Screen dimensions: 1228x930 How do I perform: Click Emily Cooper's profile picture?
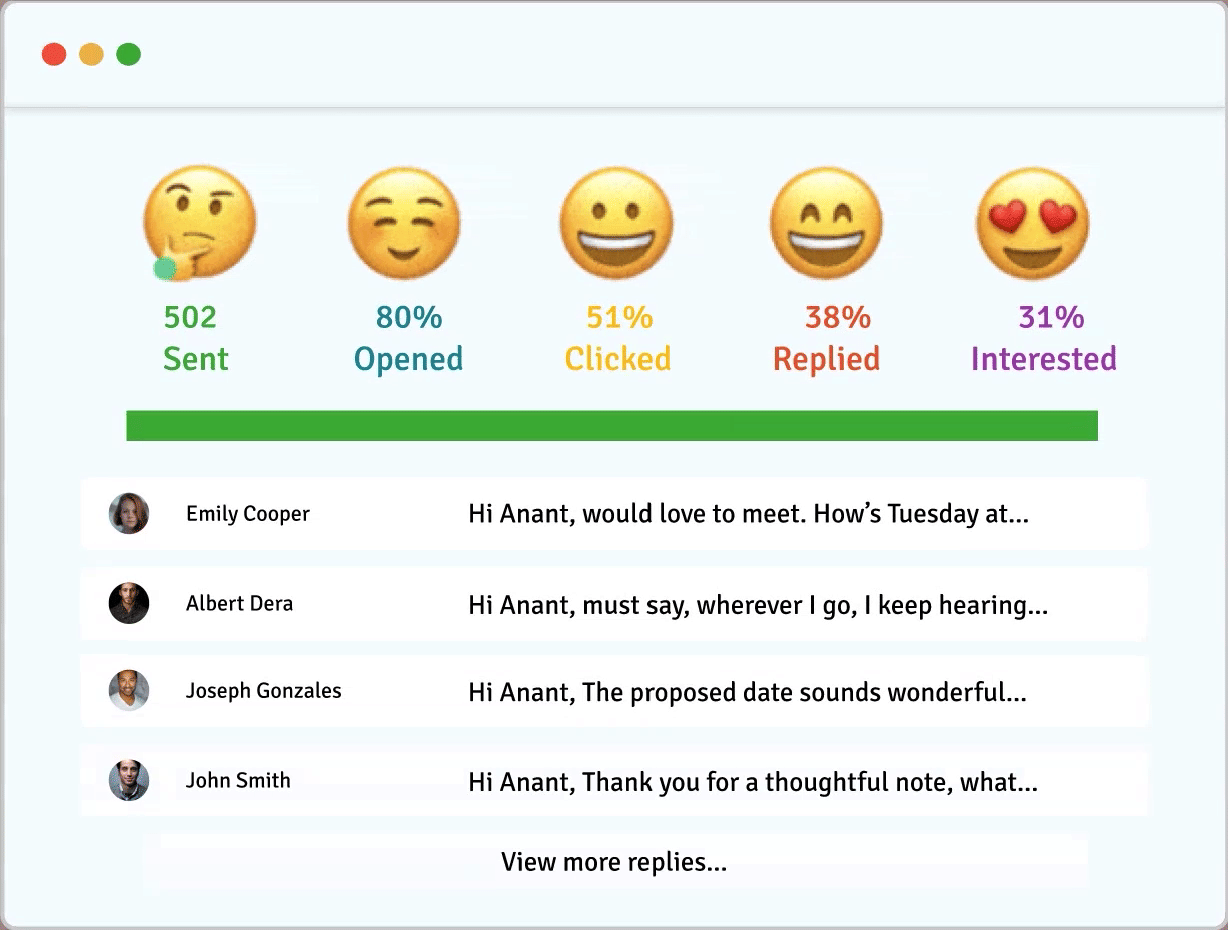tap(129, 513)
